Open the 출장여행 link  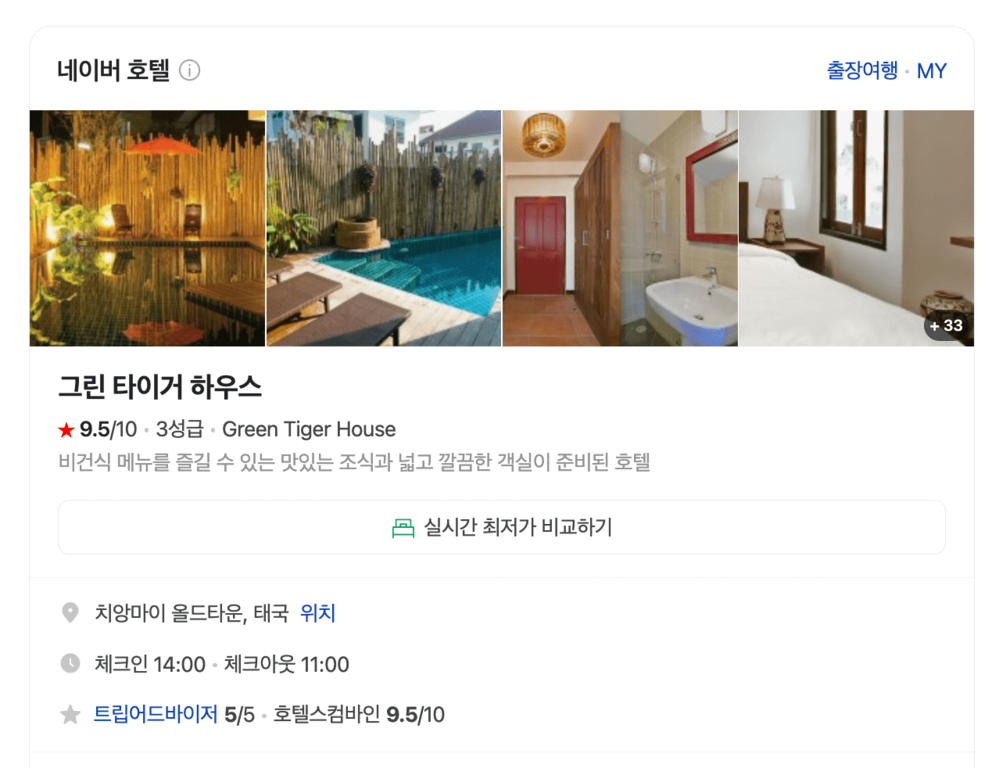(x=862, y=70)
